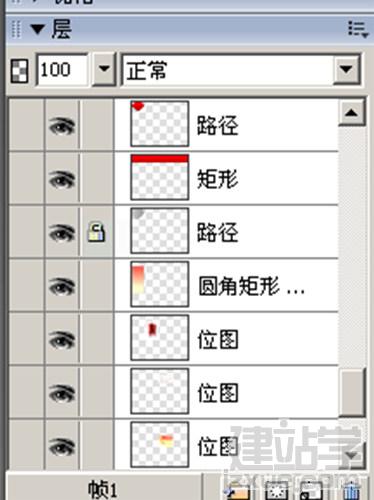This screenshot has height=500, width=374.
Task: Click the red 矩形 layer thumbnail
Action: tap(160, 177)
